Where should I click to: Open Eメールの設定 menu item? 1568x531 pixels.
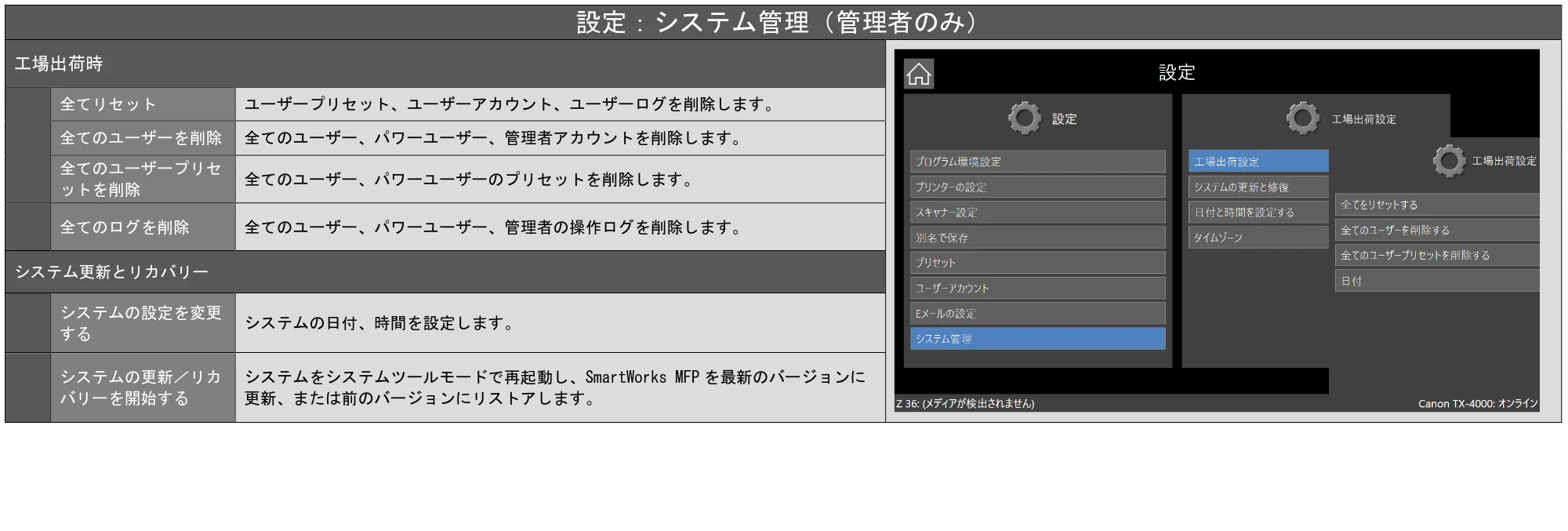1038,313
